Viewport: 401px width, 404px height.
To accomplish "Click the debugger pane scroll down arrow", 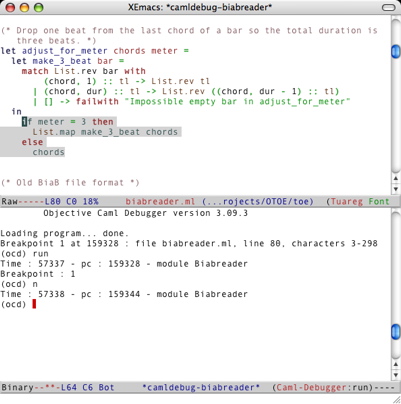I will click(396, 375).
